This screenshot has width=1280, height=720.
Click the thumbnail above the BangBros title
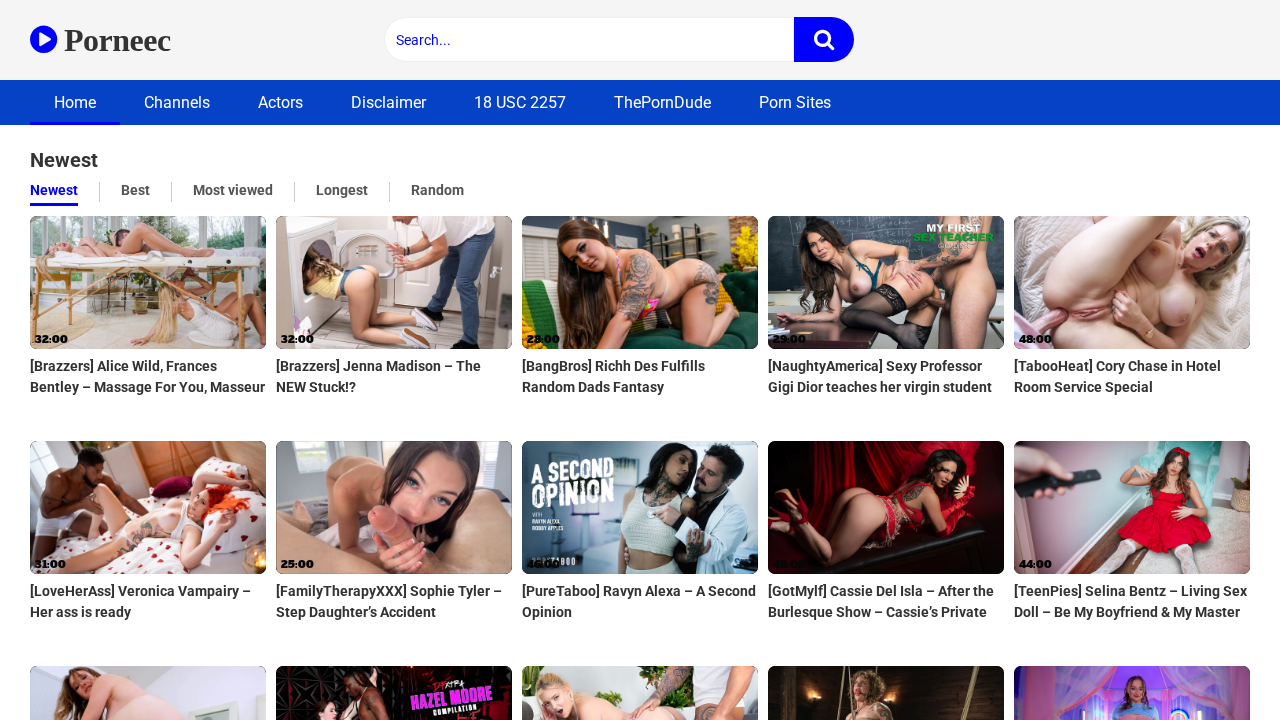[640, 282]
